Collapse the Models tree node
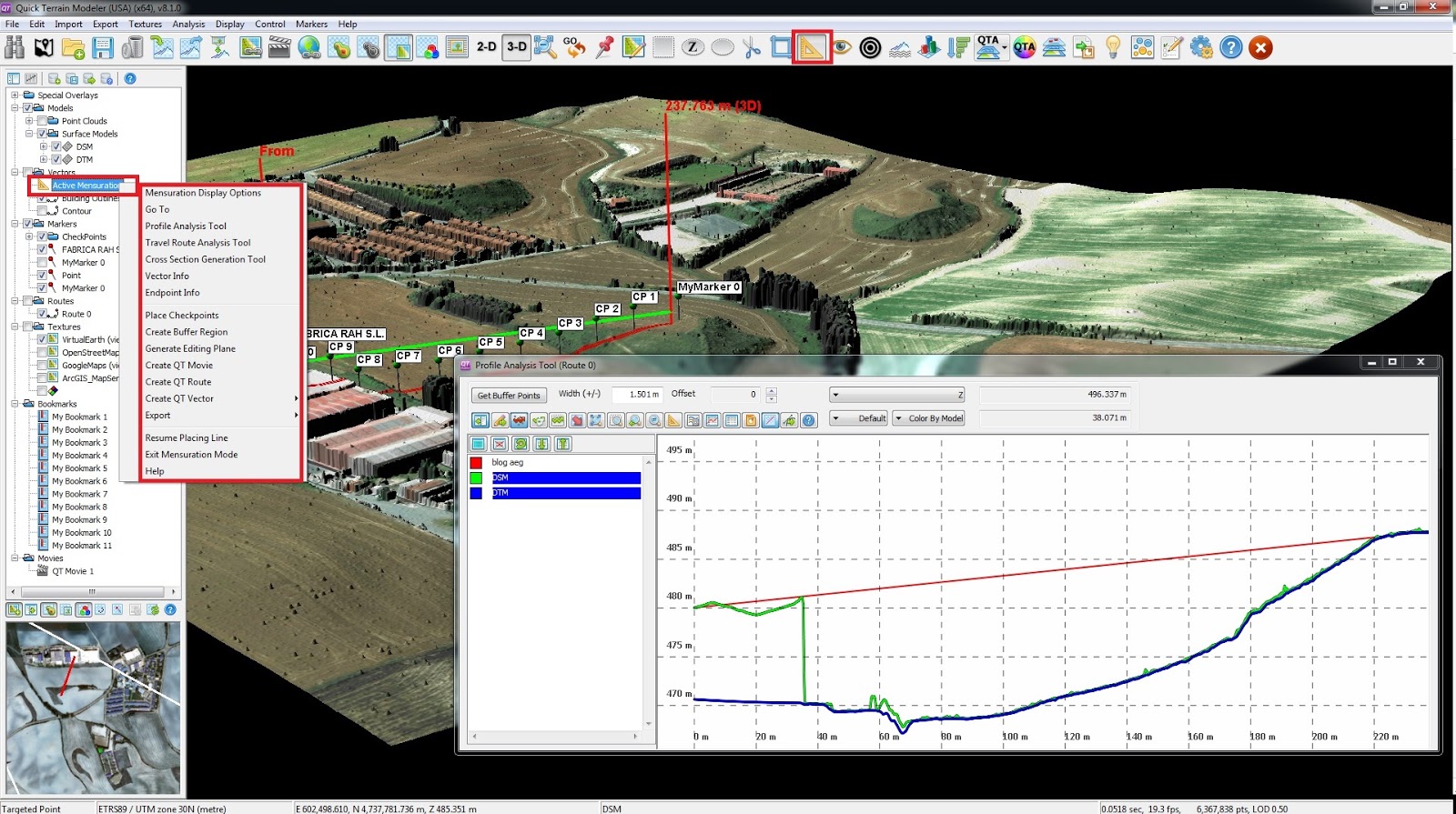The height and width of the screenshot is (814, 1456). pyautogui.click(x=15, y=107)
